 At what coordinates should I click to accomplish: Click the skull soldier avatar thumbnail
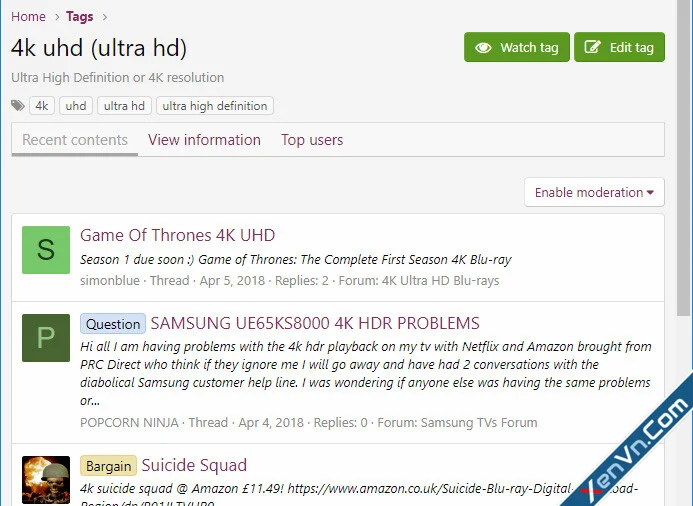coord(46,479)
